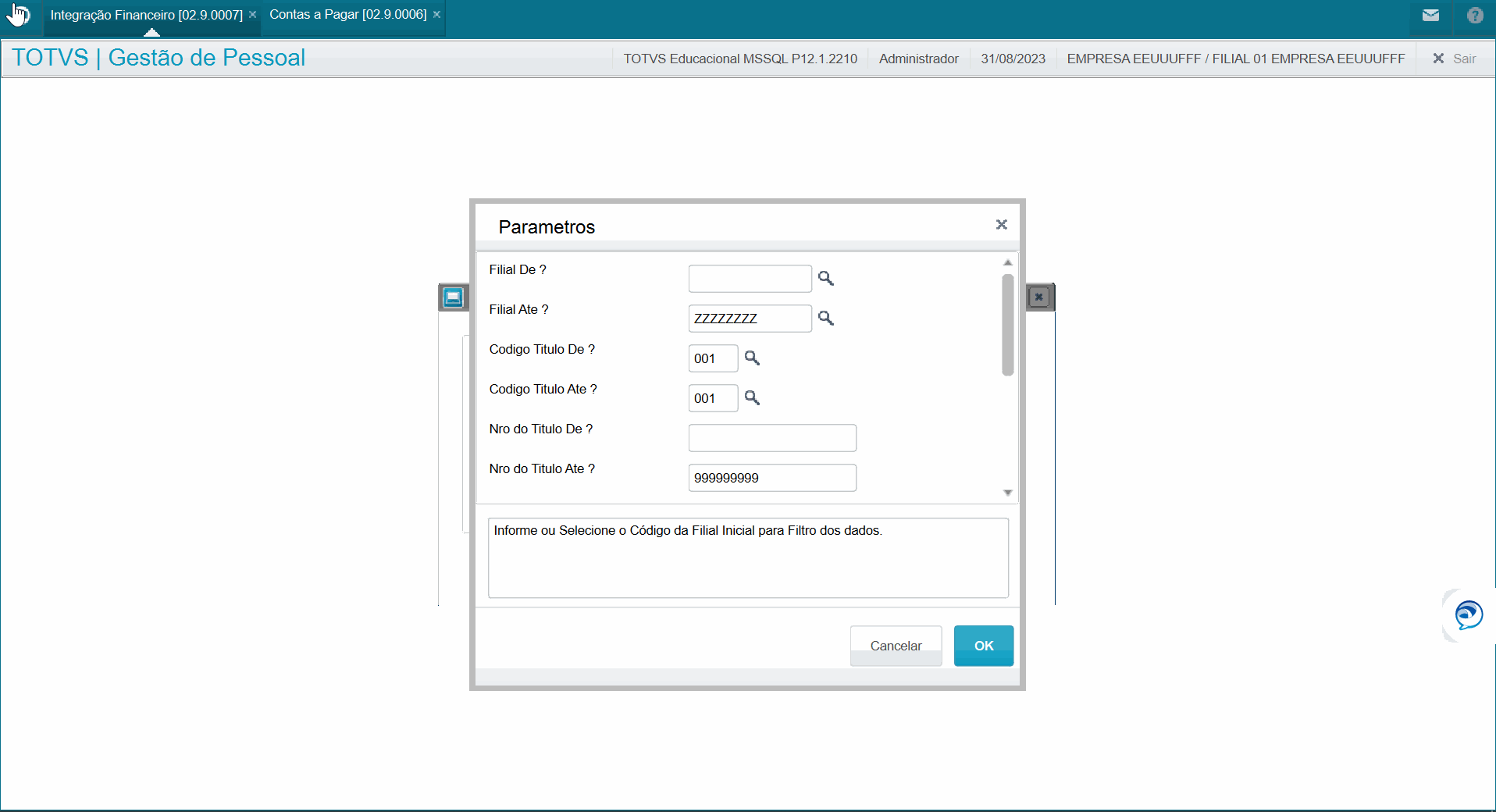
Task: Click the Filial Ate field with ZZZZZZZZ
Action: click(x=750, y=319)
